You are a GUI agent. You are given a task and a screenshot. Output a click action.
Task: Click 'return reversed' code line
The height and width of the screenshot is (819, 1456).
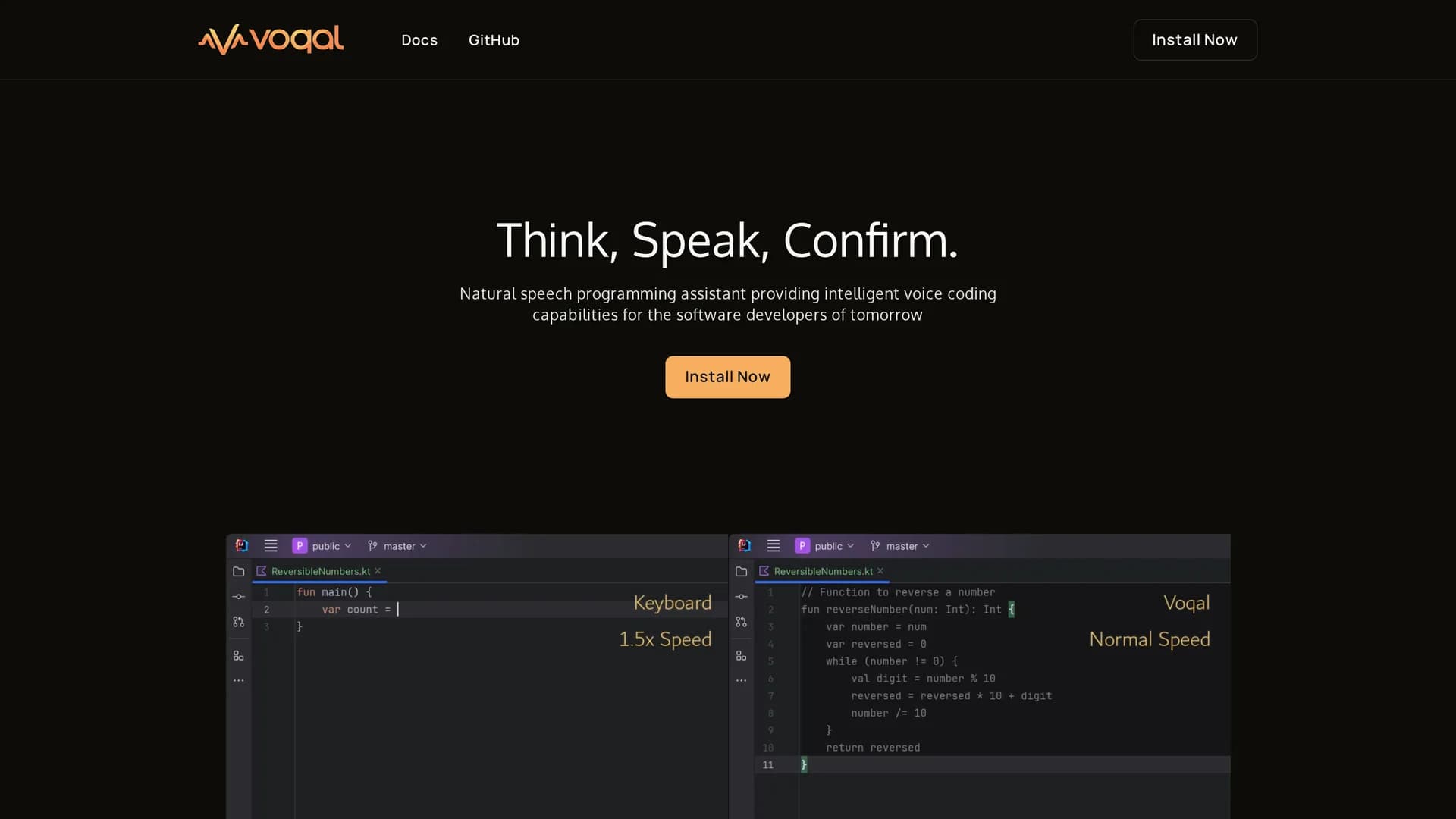pos(873,748)
